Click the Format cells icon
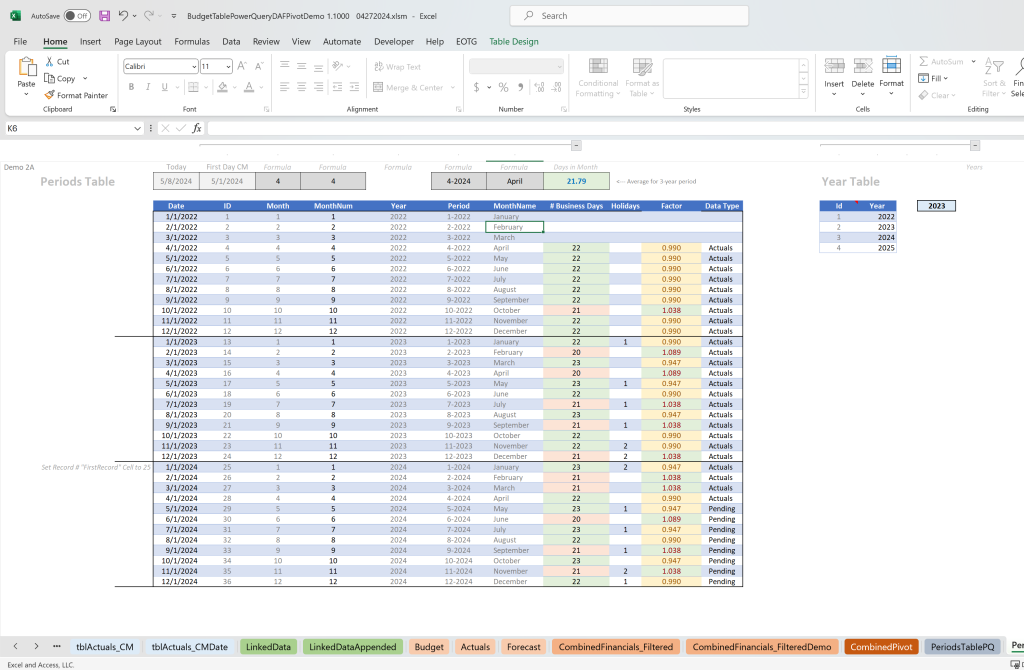The image size is (1024, 670). coord(891,66)
